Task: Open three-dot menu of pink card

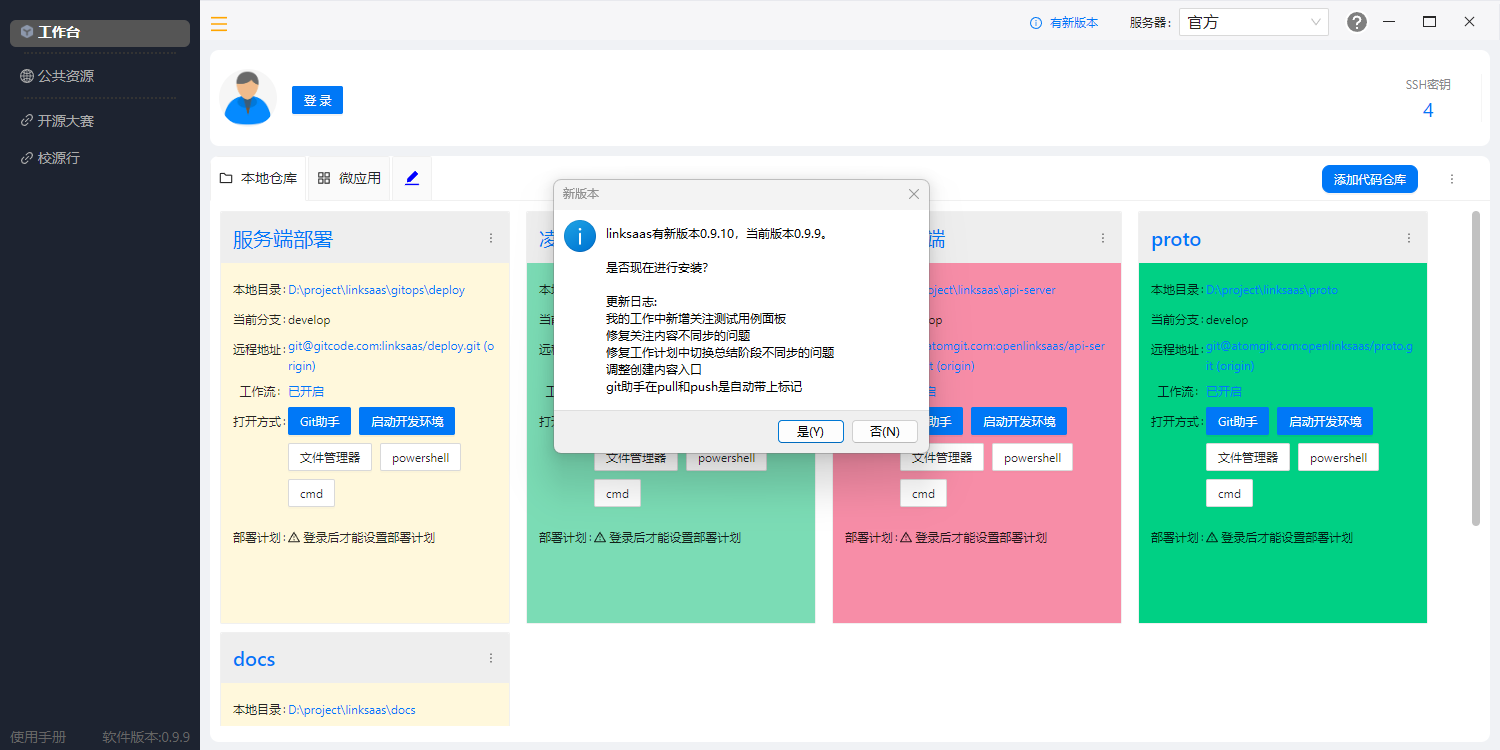Action: coord(1103,238)
